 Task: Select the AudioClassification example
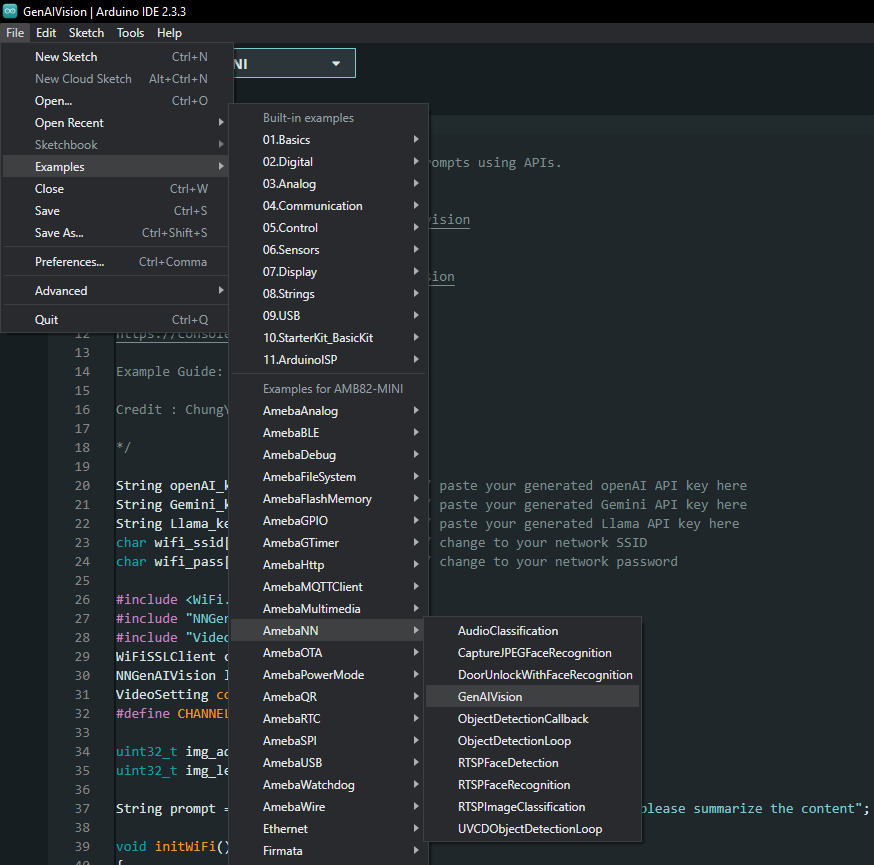(x=508, y=631)
